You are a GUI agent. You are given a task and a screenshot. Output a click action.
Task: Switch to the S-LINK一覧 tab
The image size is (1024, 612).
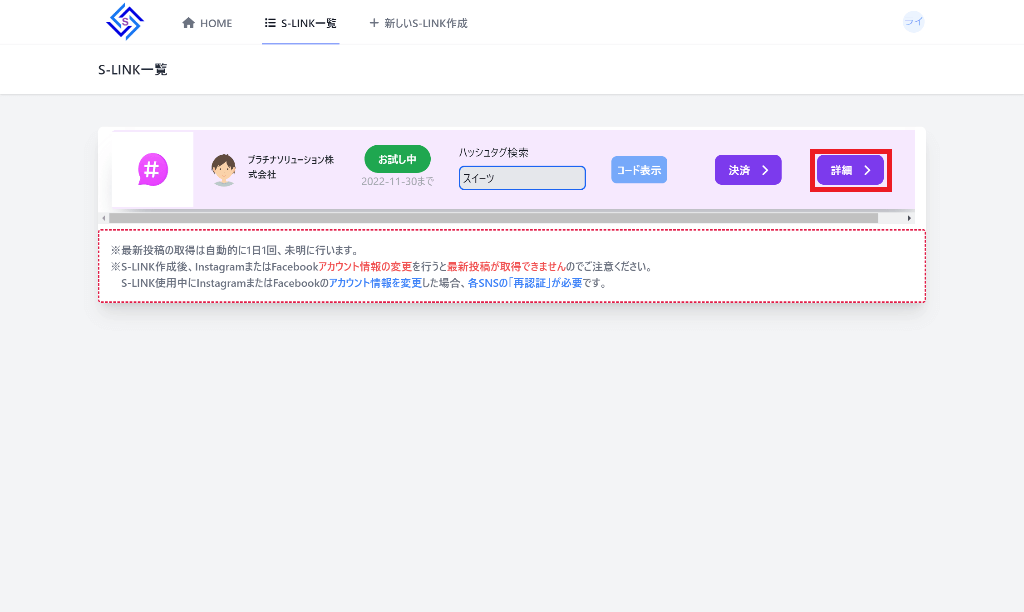point(300,23)
